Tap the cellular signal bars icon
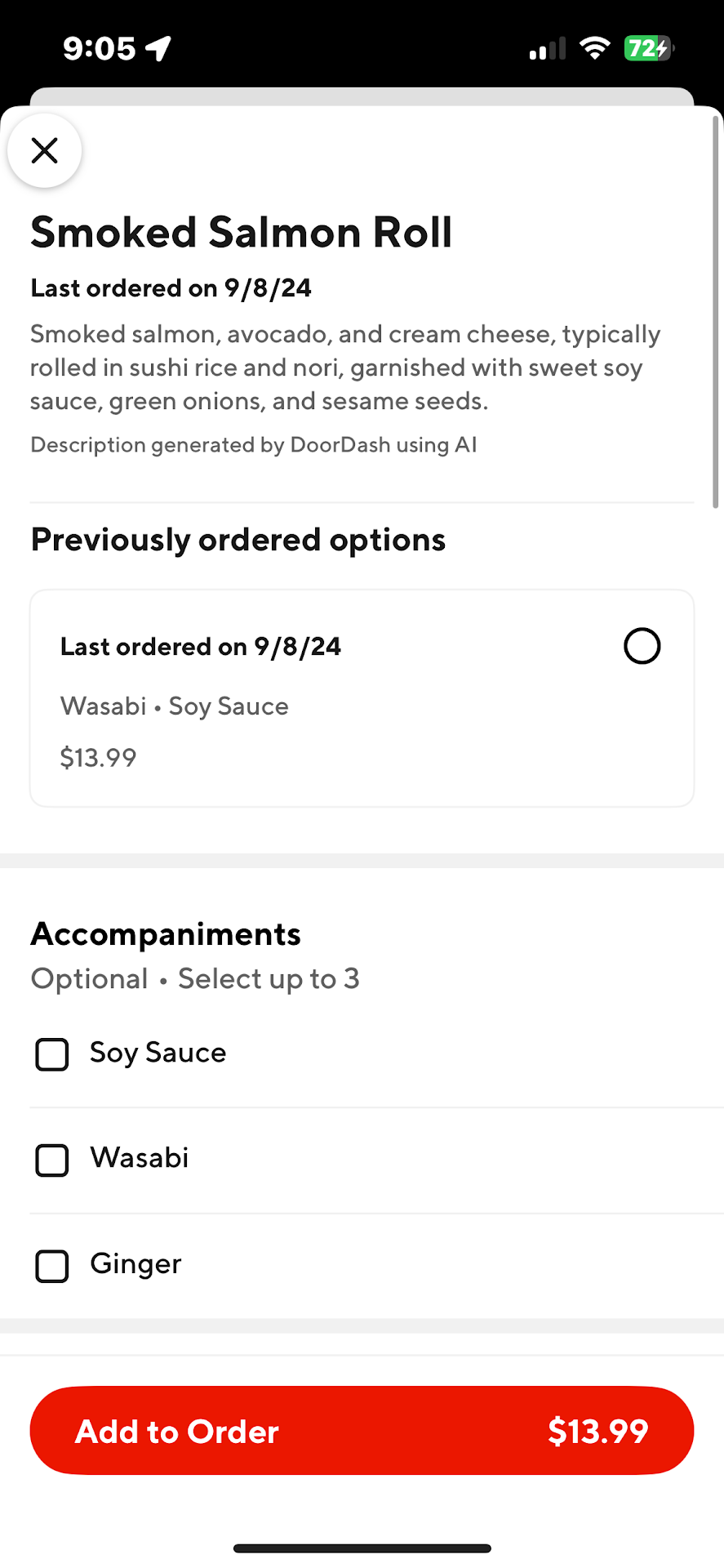 coord(547,49)
